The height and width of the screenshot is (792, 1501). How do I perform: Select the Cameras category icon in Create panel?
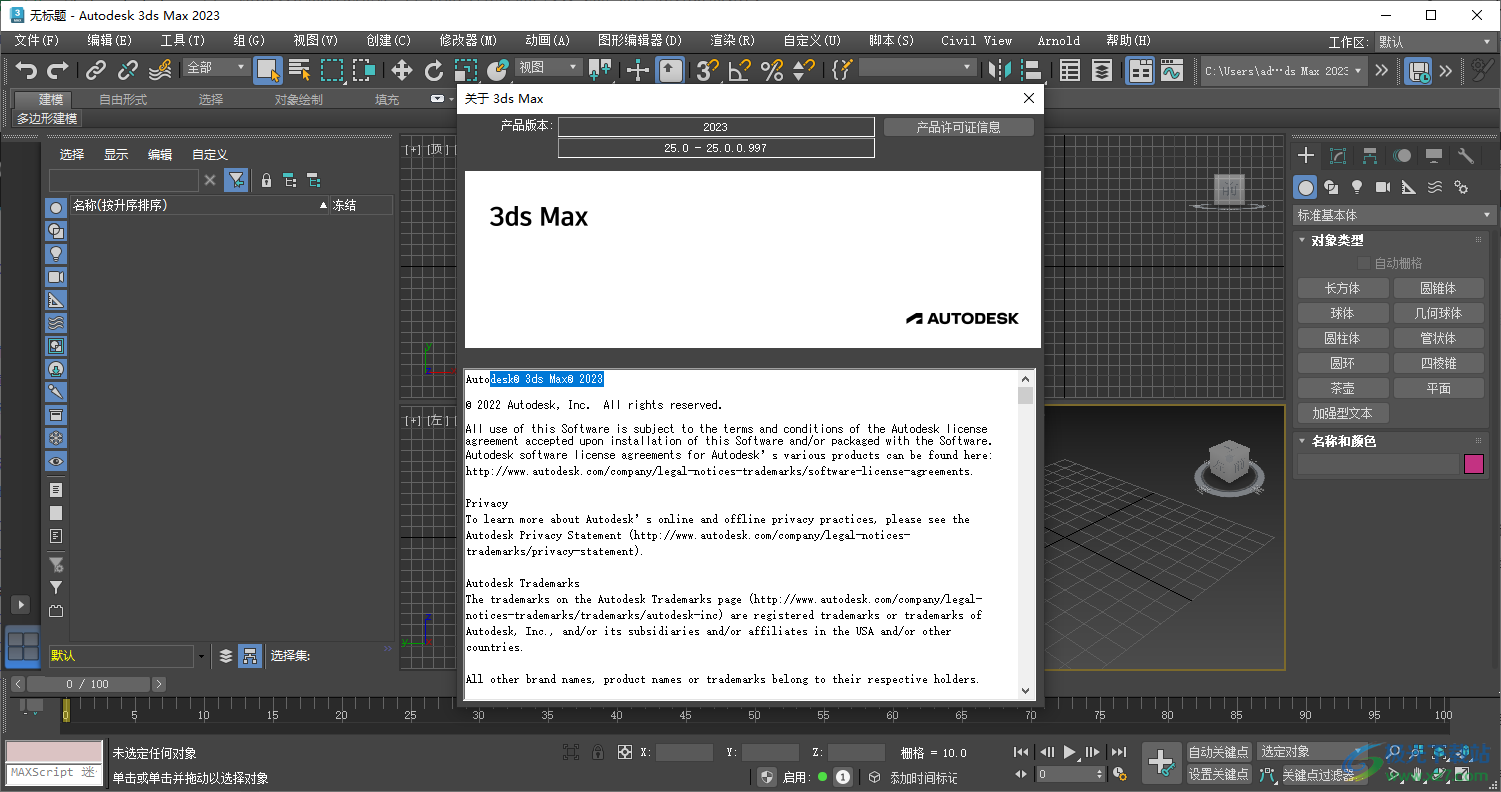pos(1383,187)
